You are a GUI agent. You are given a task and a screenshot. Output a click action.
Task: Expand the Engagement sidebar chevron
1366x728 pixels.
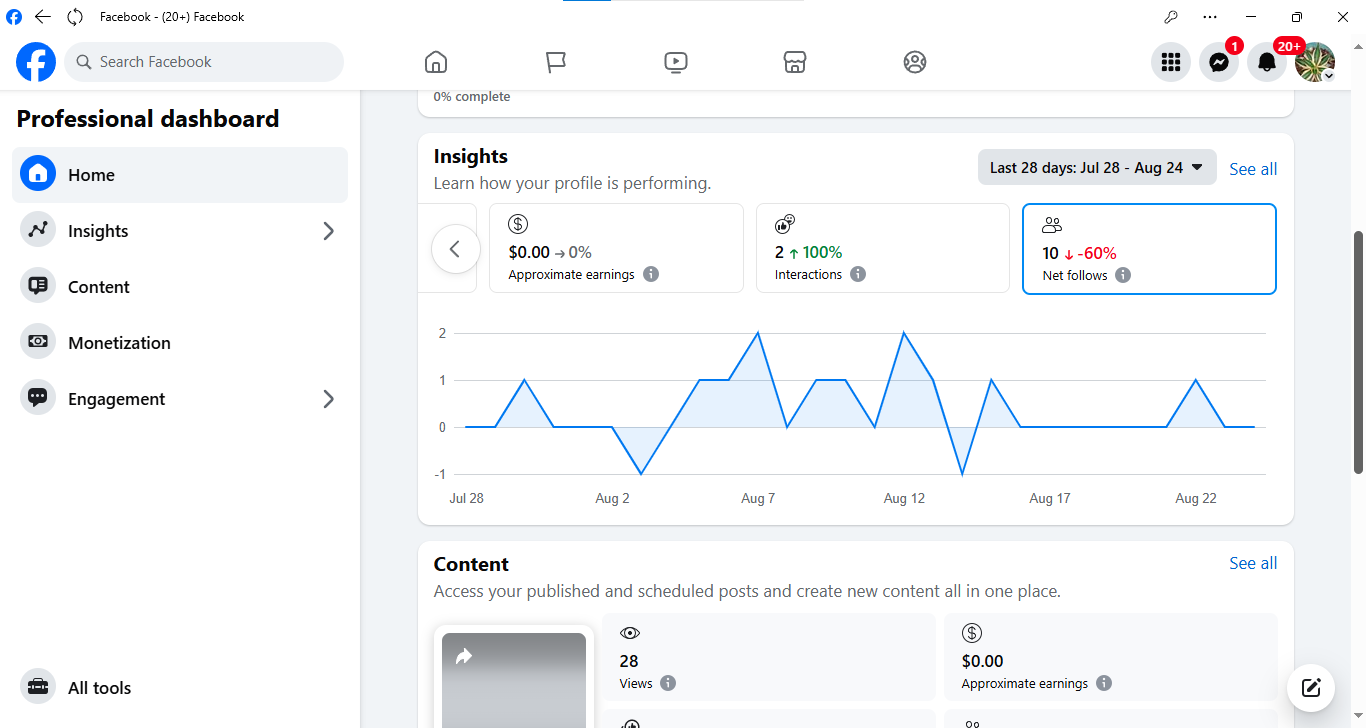[x=328, y=399]
